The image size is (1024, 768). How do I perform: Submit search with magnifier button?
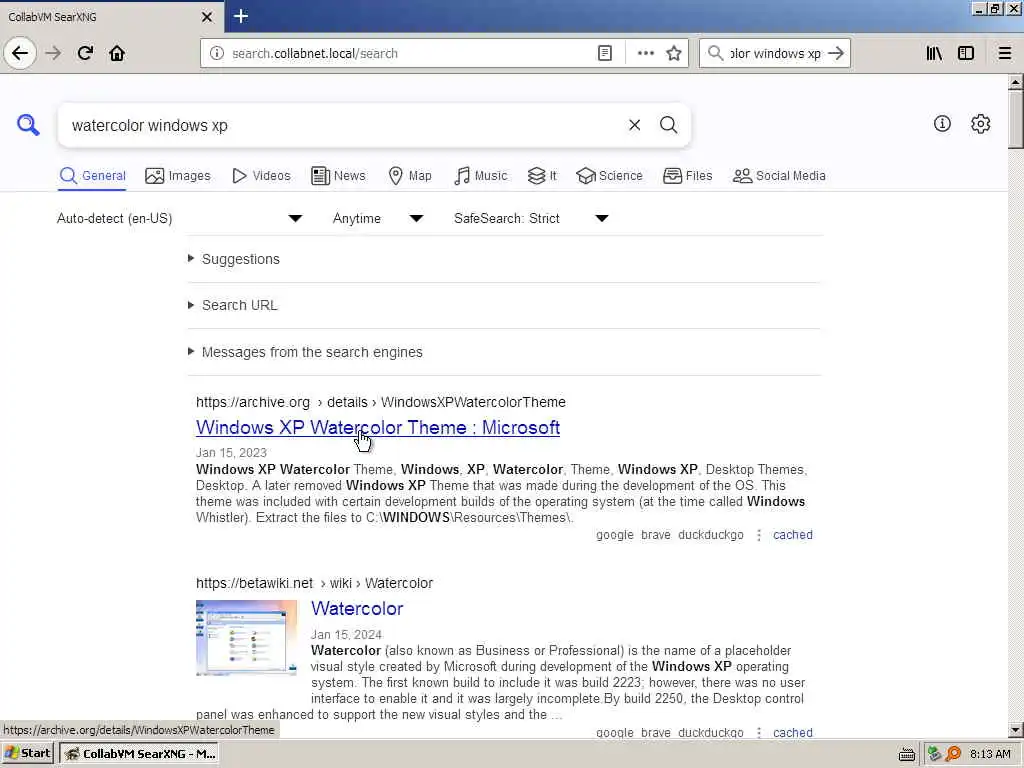(x=668, y=125)
